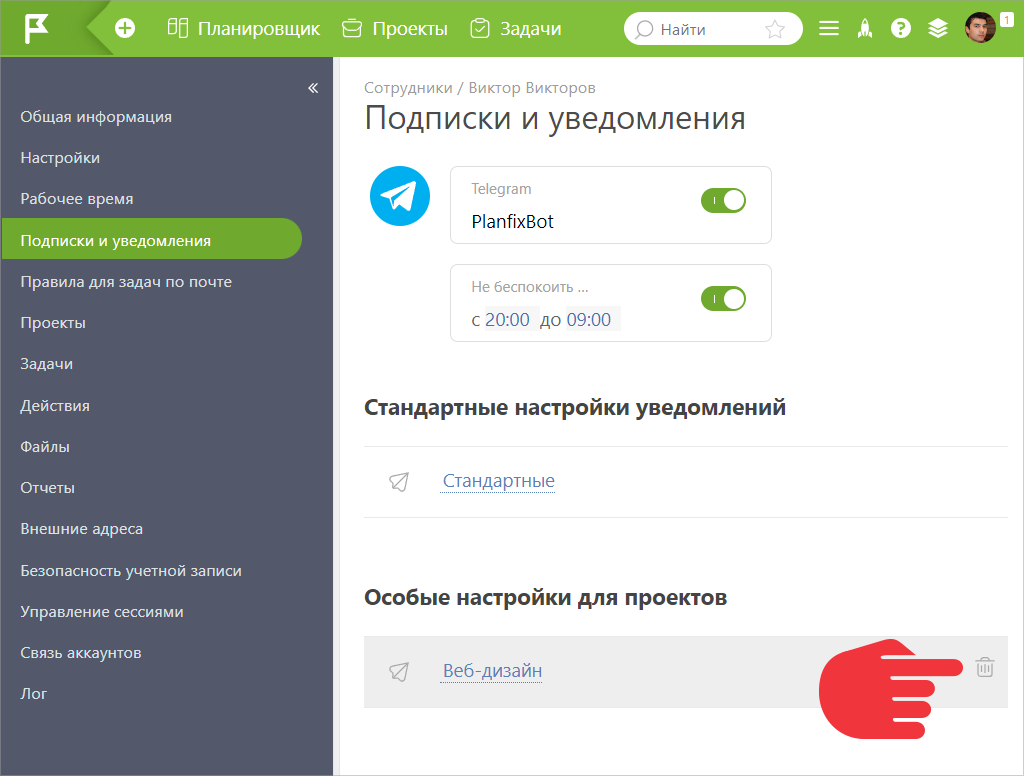Viewport: 1024px width, 776px height.
Task: Open Управление сессиями
Action: coord(102,612)
